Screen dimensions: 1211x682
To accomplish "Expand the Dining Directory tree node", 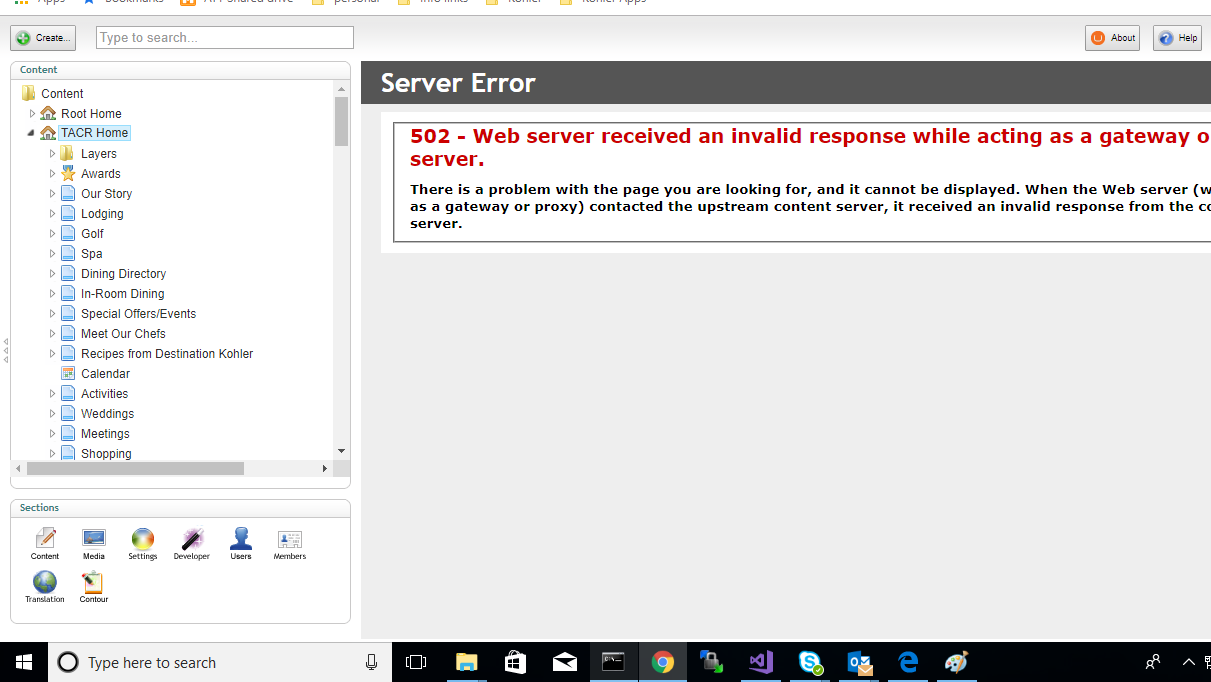I will click(x=52, y=273).
